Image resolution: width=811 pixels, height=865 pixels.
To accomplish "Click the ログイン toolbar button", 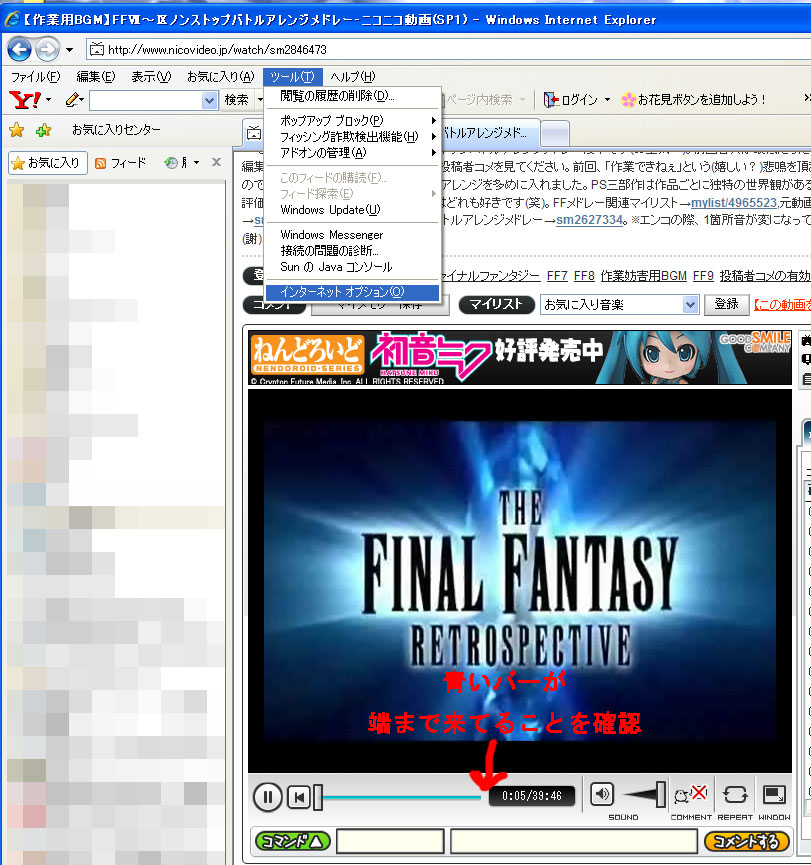I will tap(571, 100).
